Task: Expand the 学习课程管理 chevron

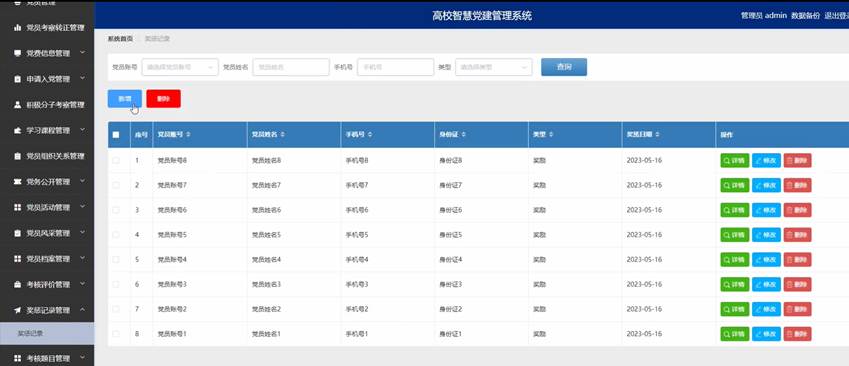Action: [x=83, y=130]
